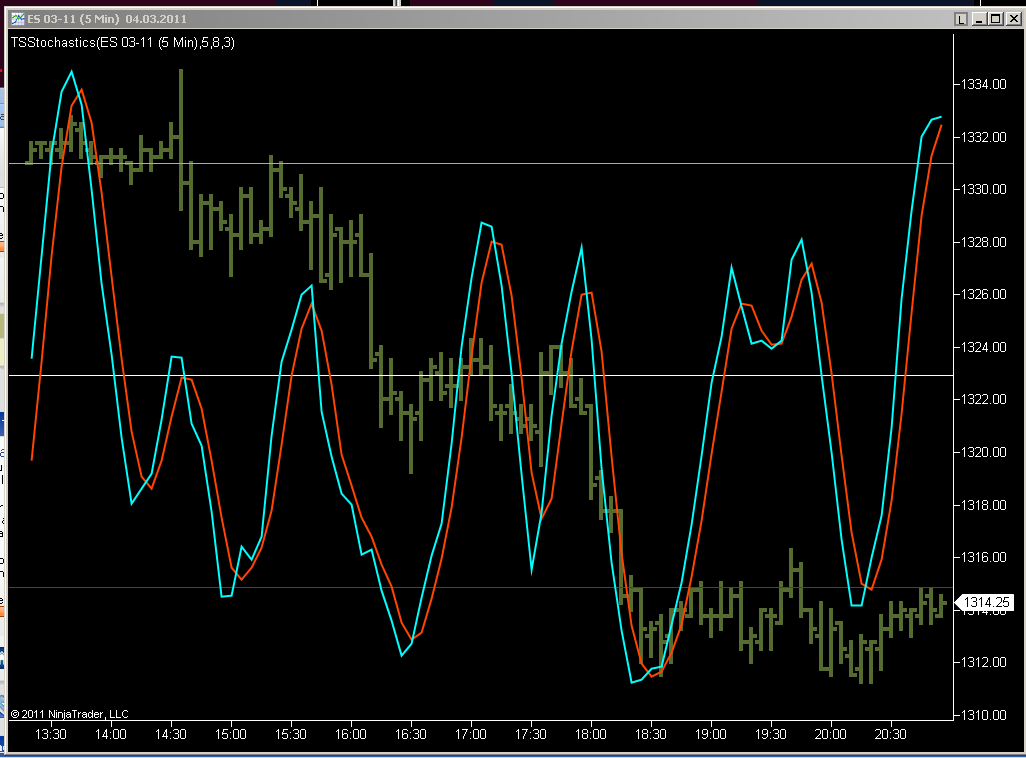Click the 1328.00 price axis label
Screen dimensions: 1026x758
(x=983, y=242)
